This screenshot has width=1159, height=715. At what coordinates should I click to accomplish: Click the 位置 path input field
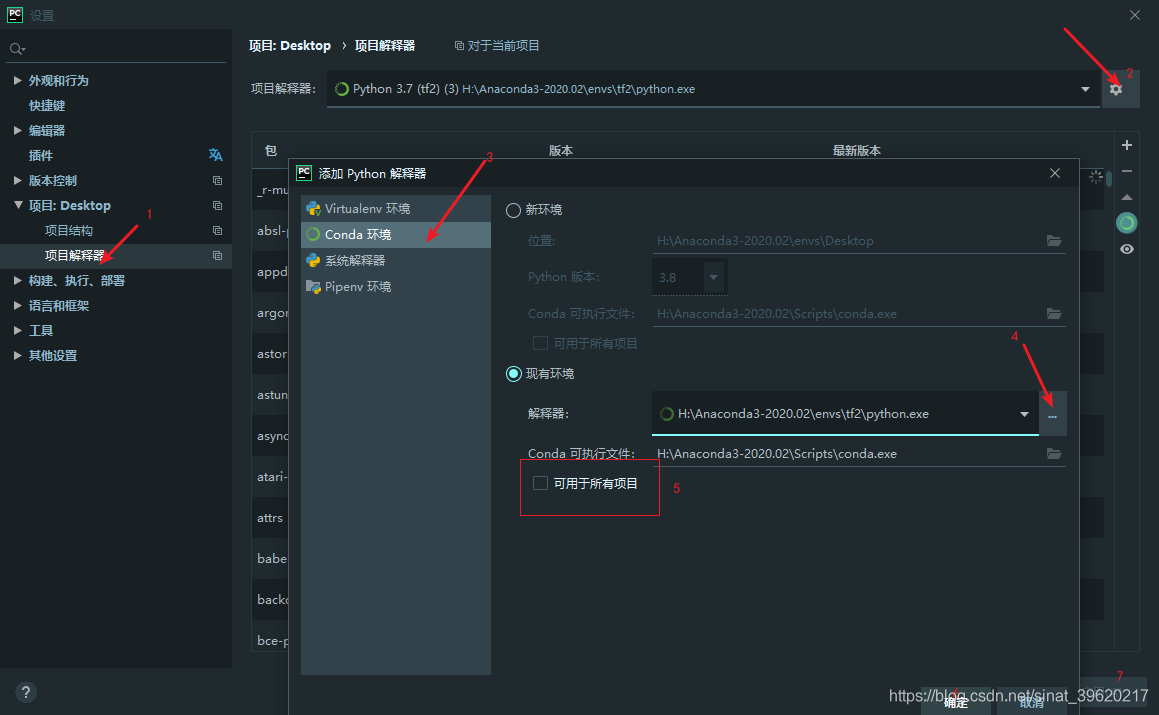point(849,241)
